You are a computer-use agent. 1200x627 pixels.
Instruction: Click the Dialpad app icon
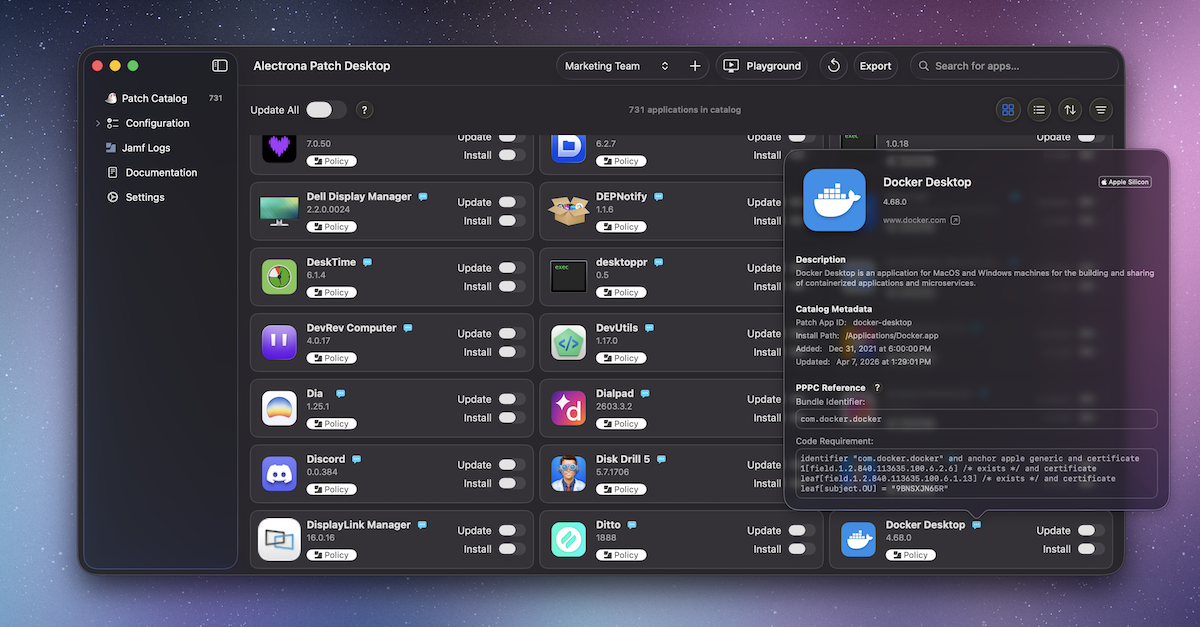tap(569, 408)
